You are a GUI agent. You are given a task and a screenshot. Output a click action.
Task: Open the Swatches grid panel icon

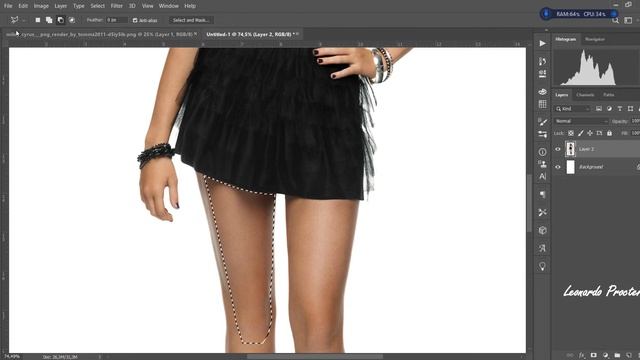tap(542, 104)
